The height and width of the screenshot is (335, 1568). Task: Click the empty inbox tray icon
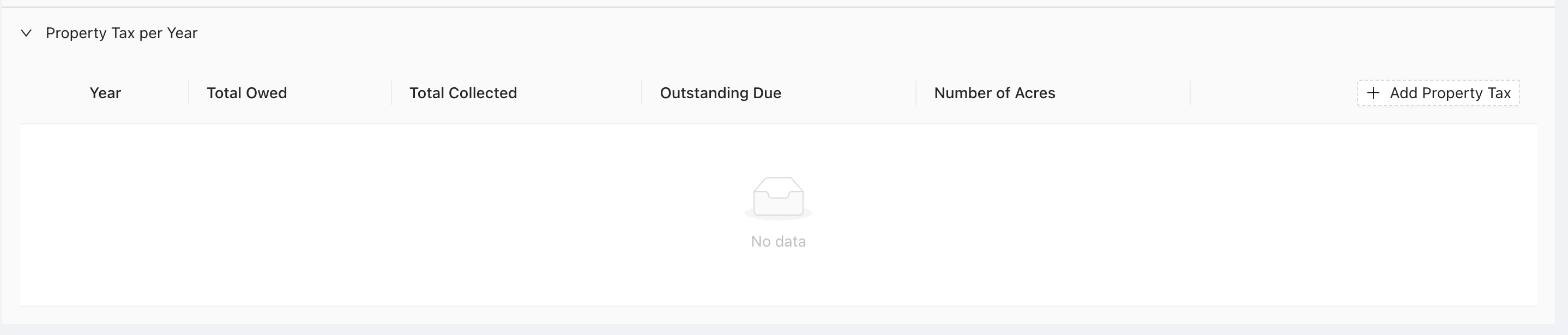click(x=779, y=196)
